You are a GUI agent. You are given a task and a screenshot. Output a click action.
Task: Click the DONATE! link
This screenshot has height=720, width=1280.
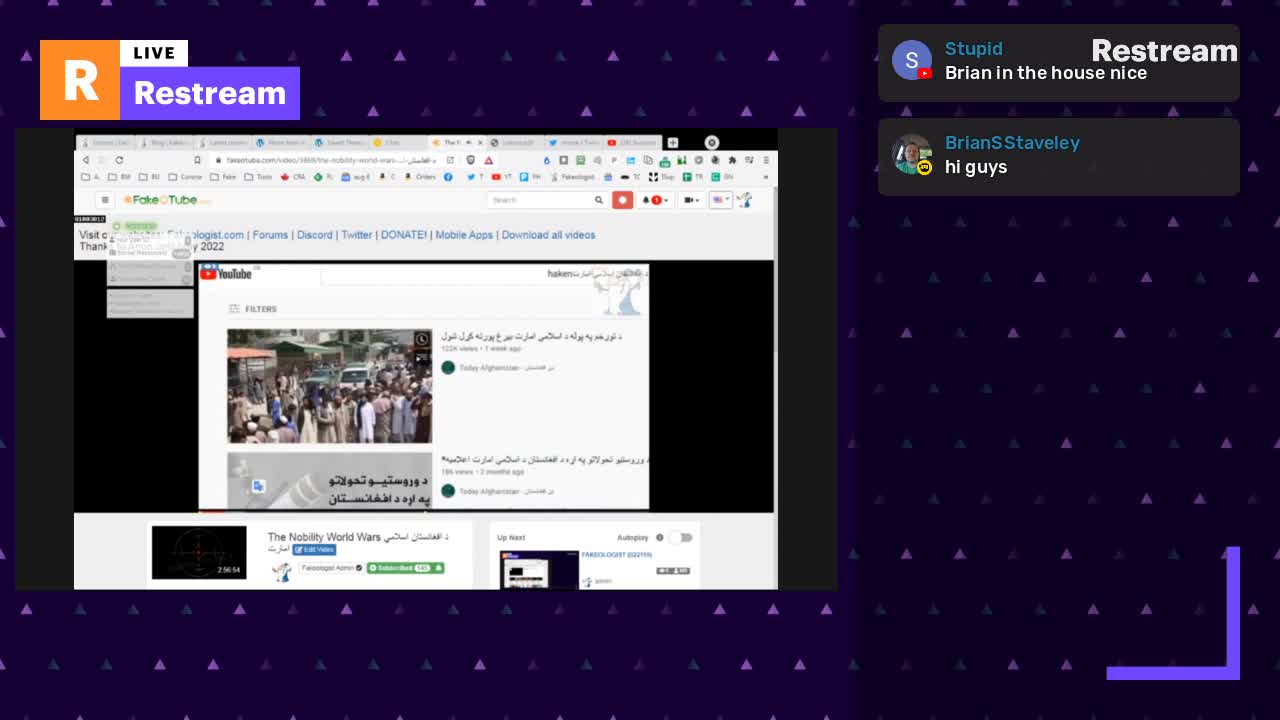click(404, 235)
